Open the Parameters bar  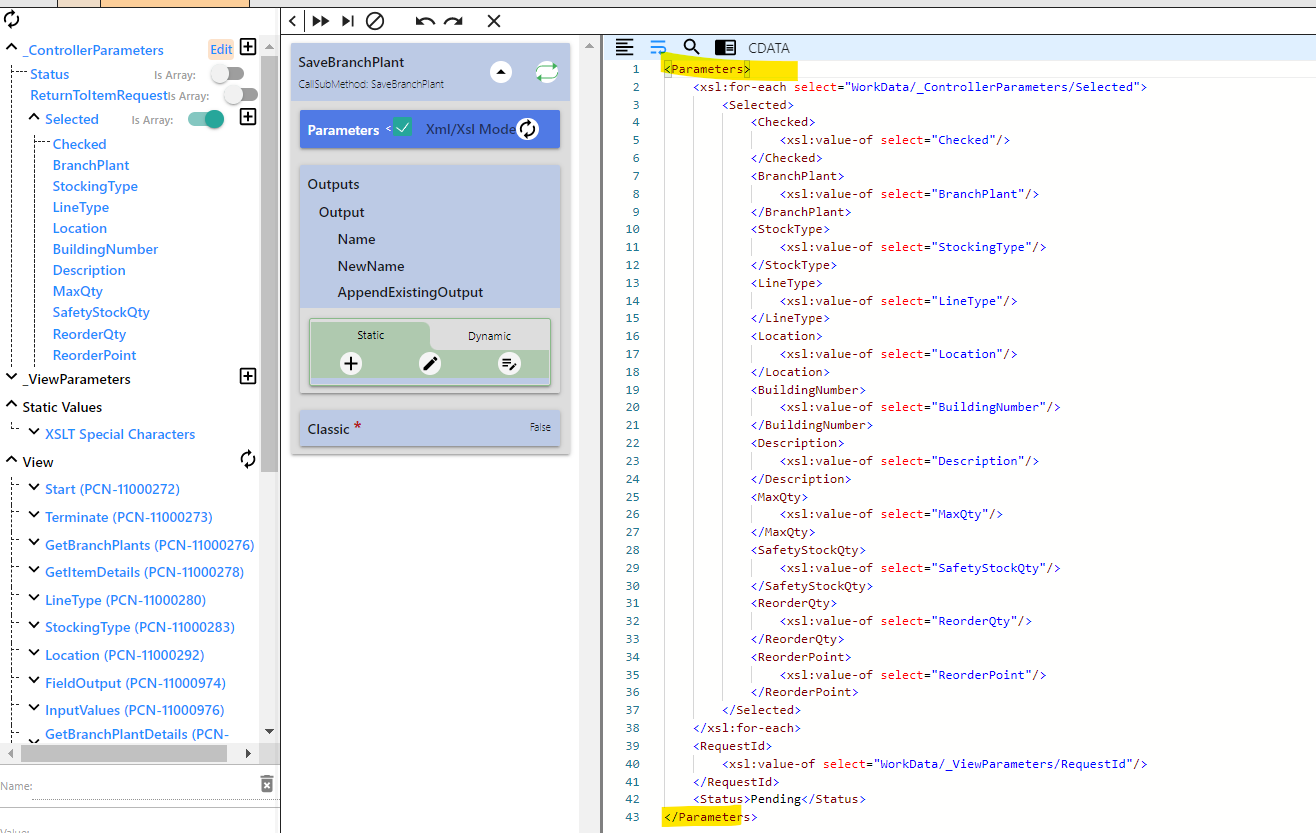point(430,129)
